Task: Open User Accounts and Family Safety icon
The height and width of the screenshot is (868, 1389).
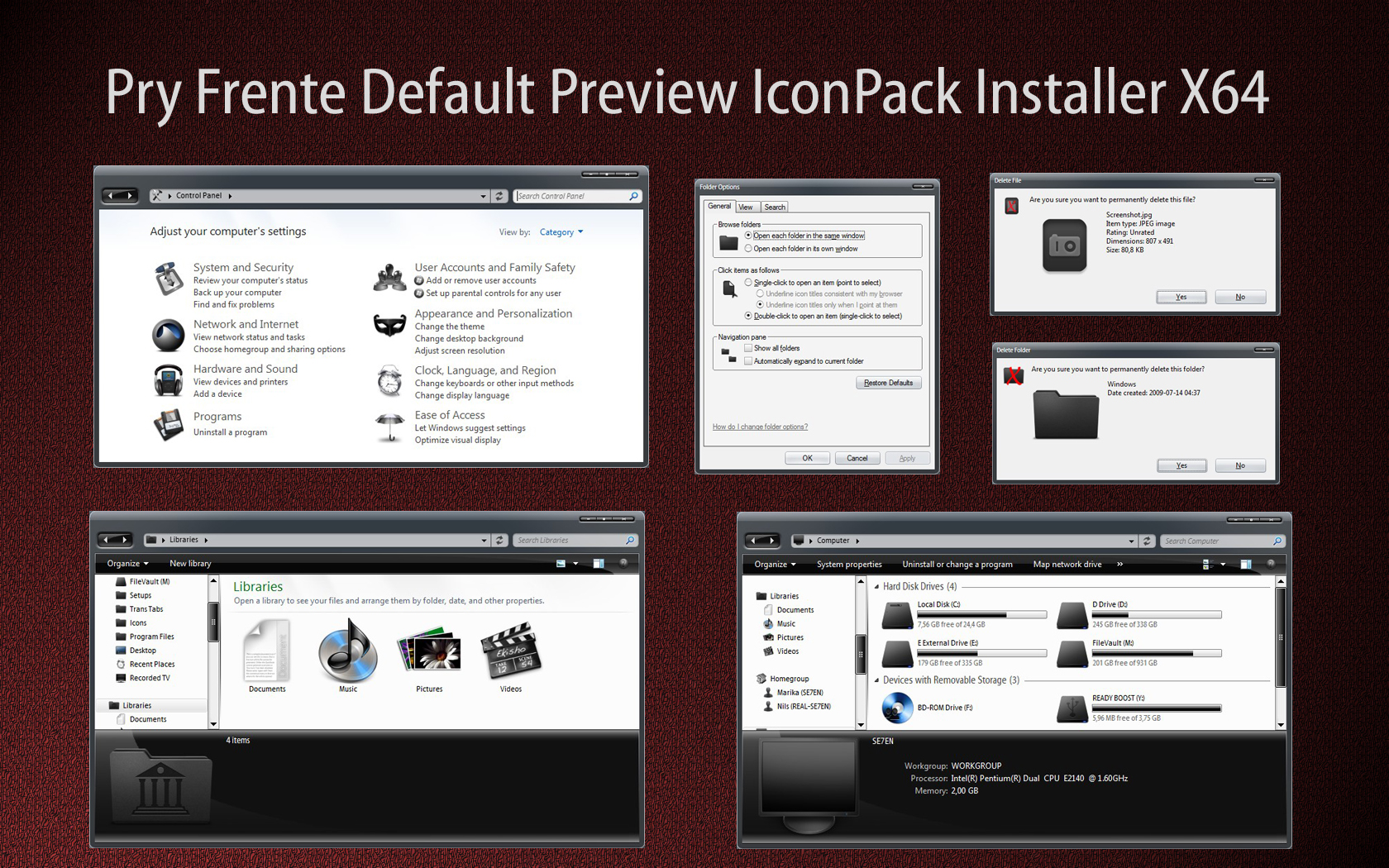Action: point(389,279)
